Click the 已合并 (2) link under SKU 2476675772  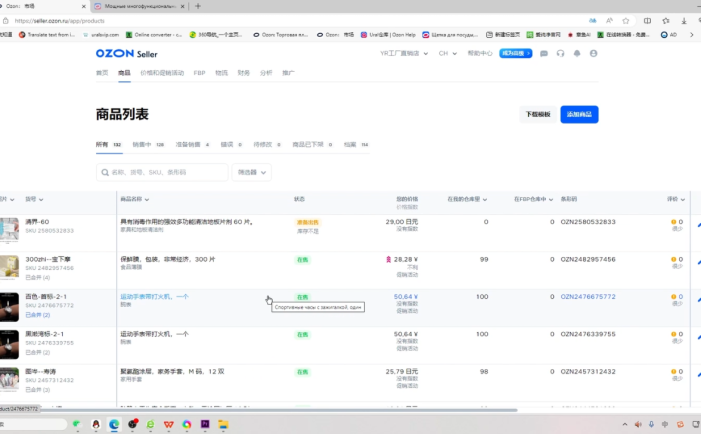pos(38,315)
